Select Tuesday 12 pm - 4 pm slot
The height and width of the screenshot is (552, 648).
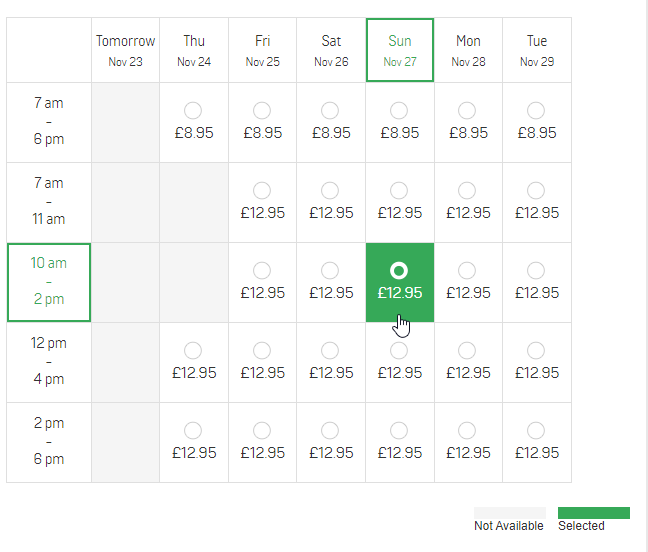[x=536, y=350]
